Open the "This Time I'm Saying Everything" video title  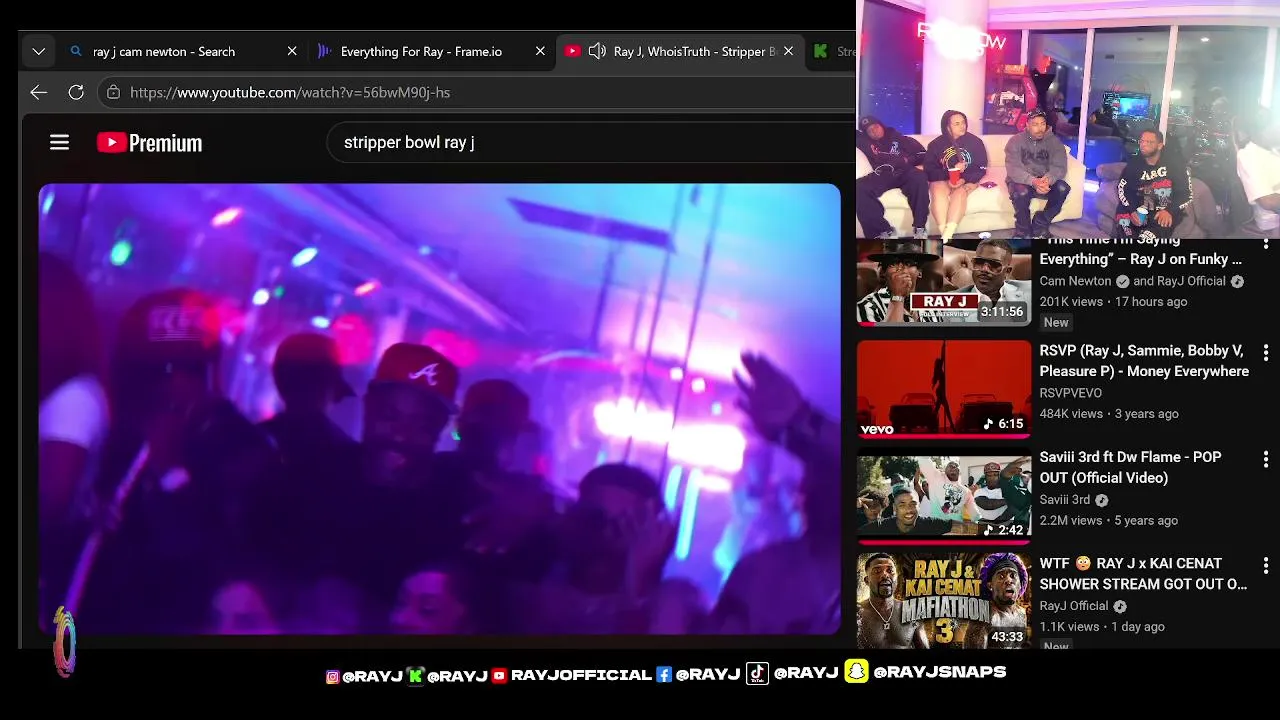click(1140, 249)
